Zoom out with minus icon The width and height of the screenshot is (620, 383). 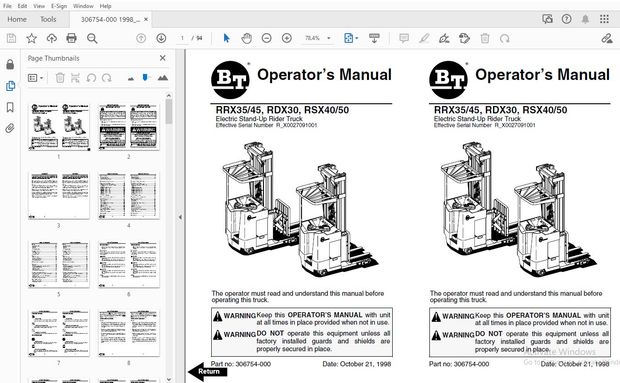tap(267, 38)
